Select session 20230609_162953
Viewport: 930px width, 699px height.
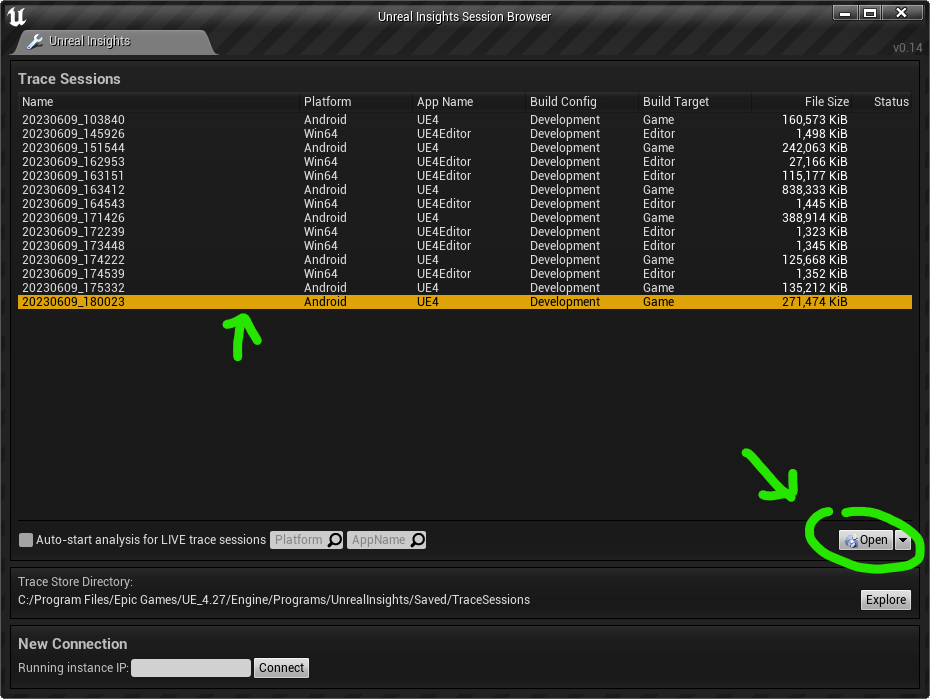coord(465,162)
